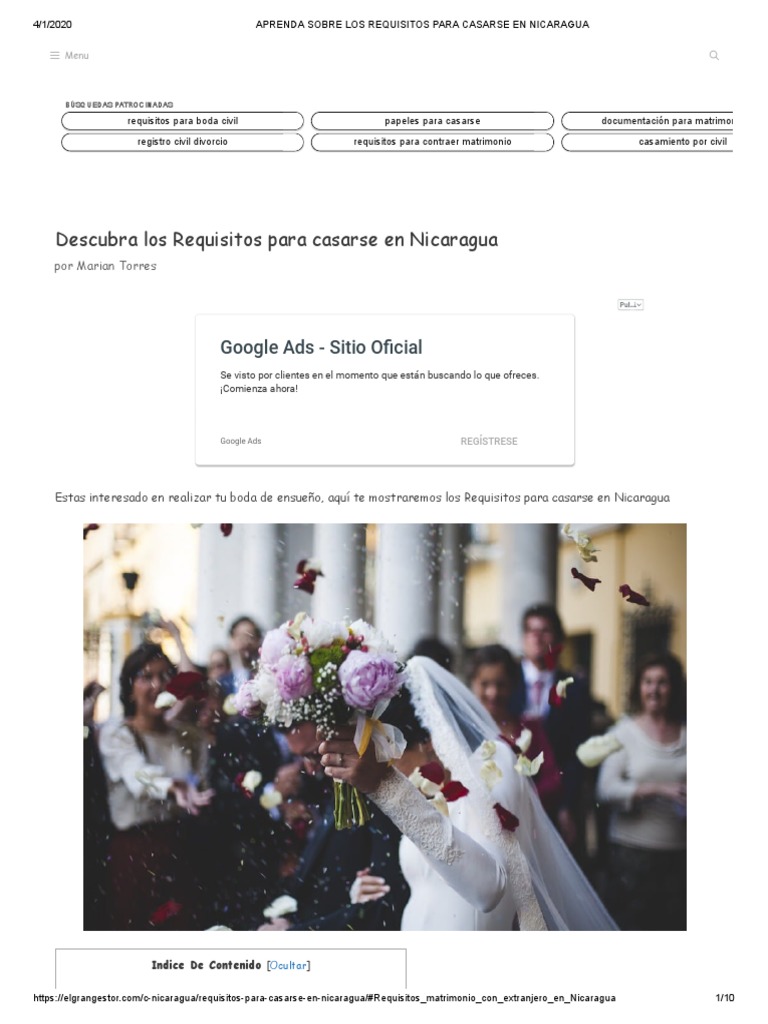Choose 'registro civil divorcio' suggestion
This screenshot has height=1024, width=768.
coord(182,142)
